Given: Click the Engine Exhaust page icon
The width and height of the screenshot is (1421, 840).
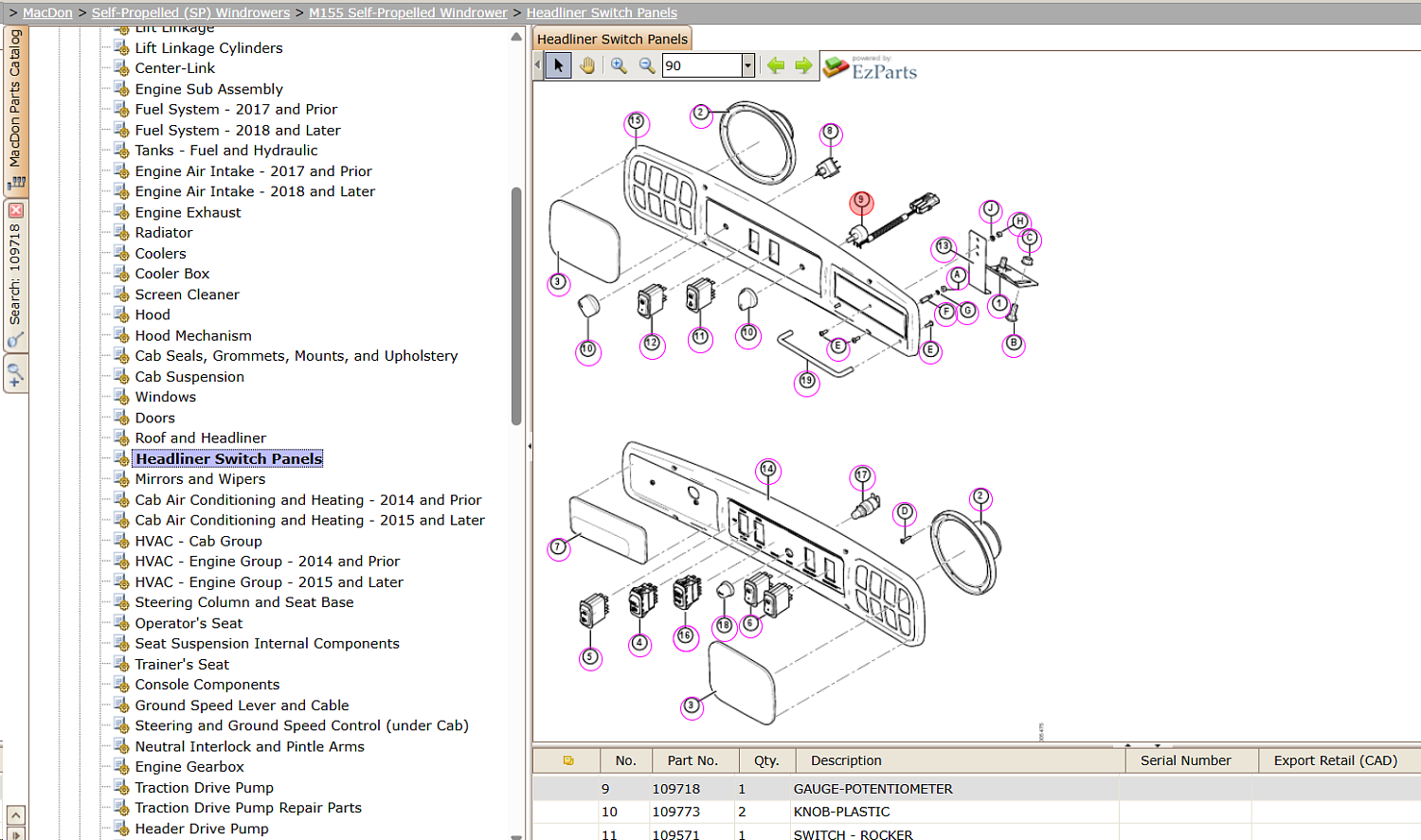Looking at the screenshot, I should point(121,212).
